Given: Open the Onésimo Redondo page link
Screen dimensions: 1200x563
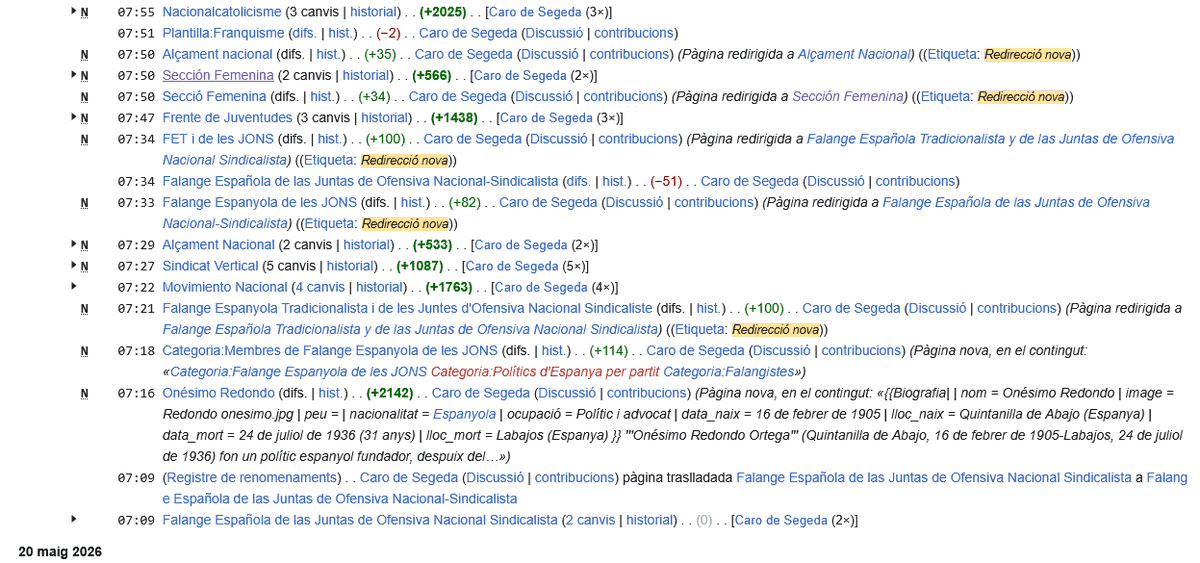Looking at the screenshot, I should [x=218, y=393].
